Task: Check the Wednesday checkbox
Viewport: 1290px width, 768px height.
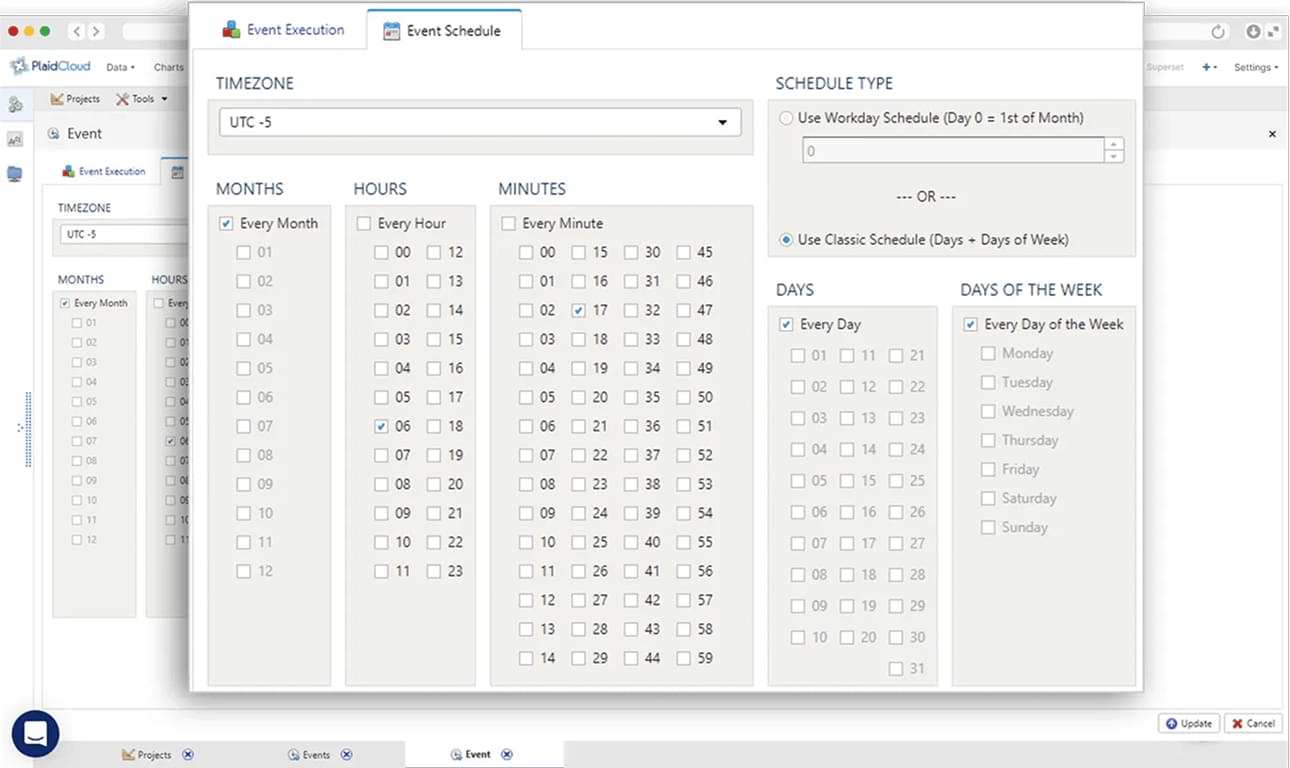Action: click(988, 412)
